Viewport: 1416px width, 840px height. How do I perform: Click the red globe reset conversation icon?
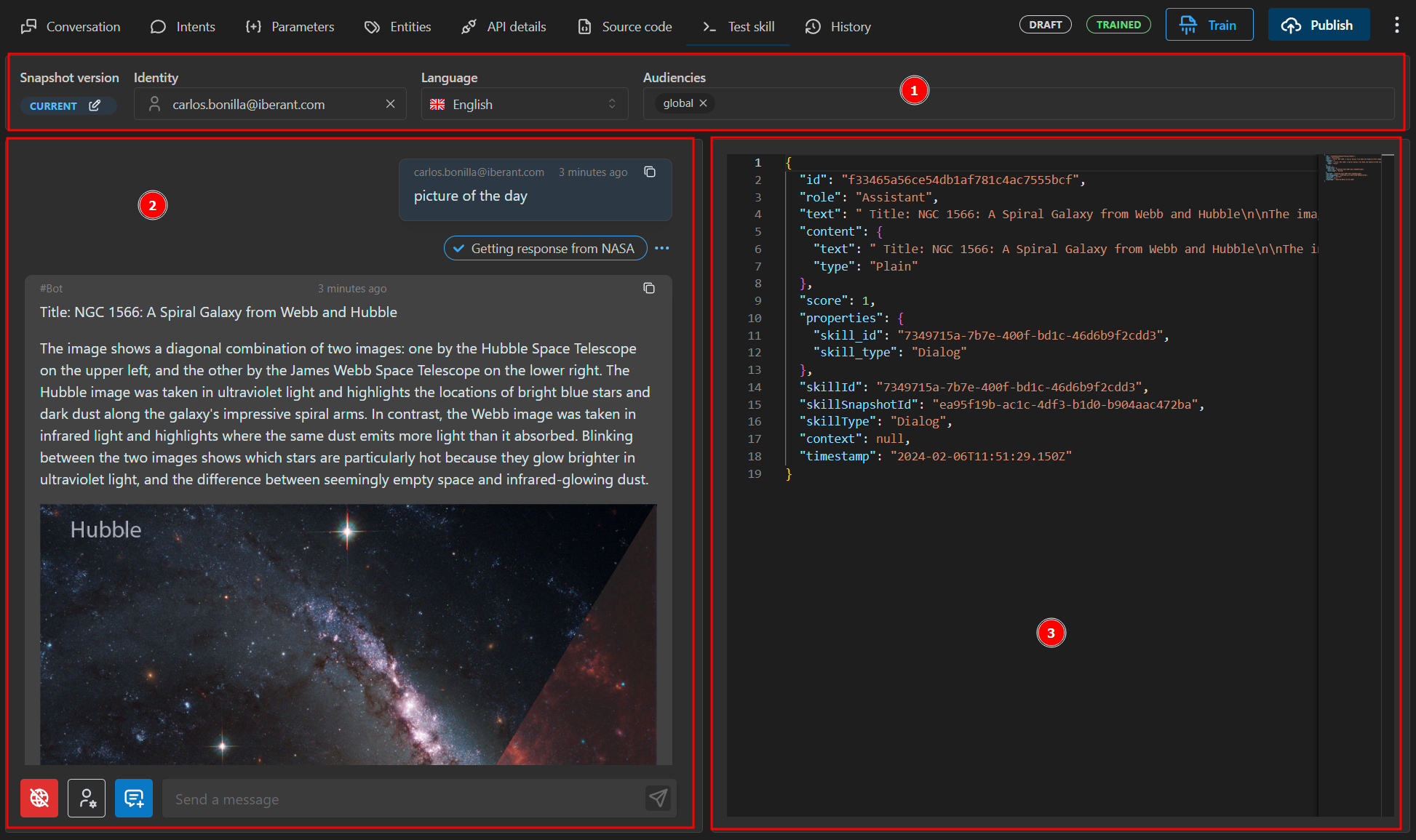click(39, 798)
